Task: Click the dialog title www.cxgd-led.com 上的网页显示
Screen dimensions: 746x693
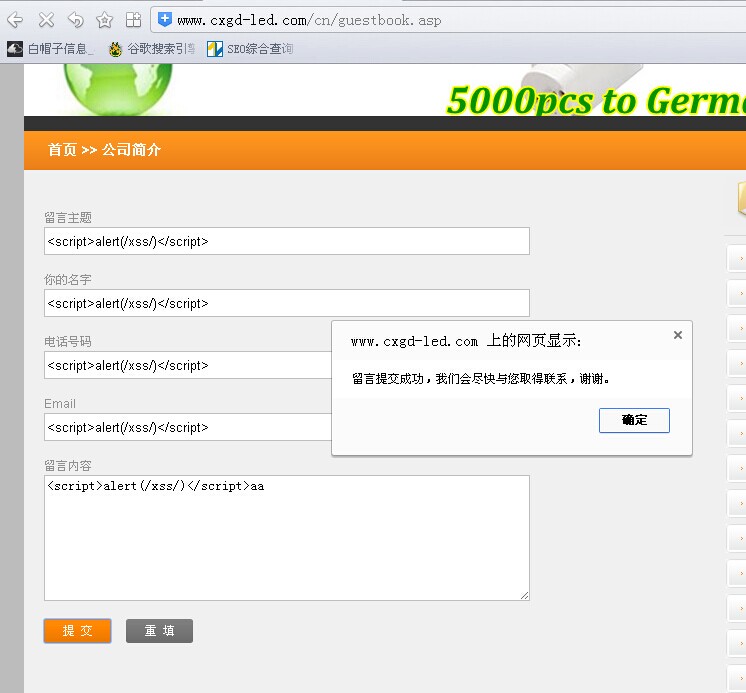Action: 466,341
